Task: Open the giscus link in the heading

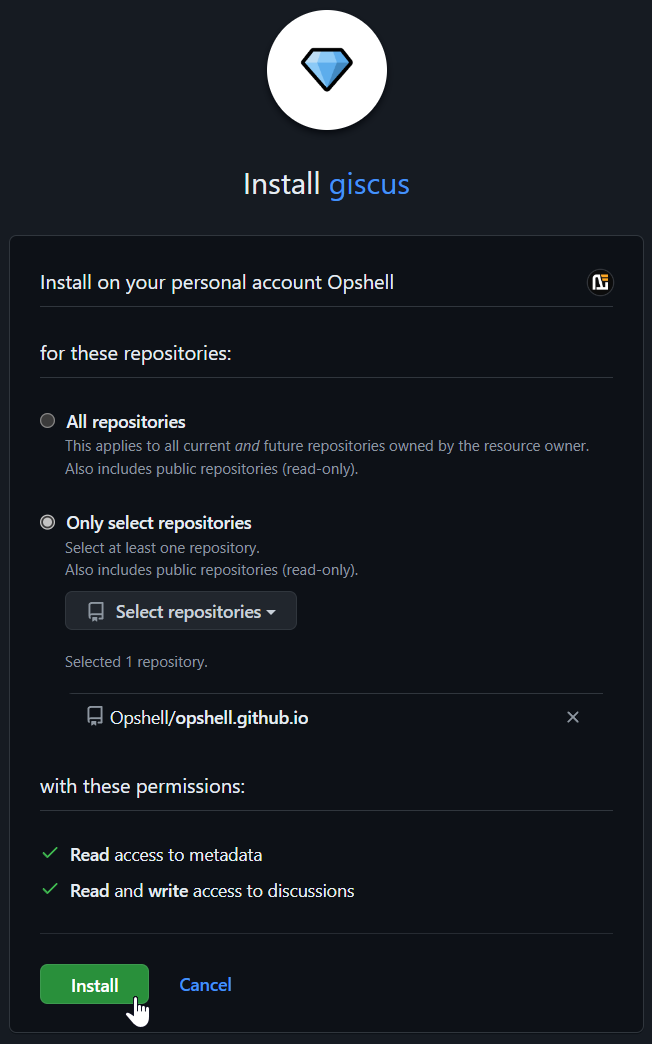Action: pos(369,184)
